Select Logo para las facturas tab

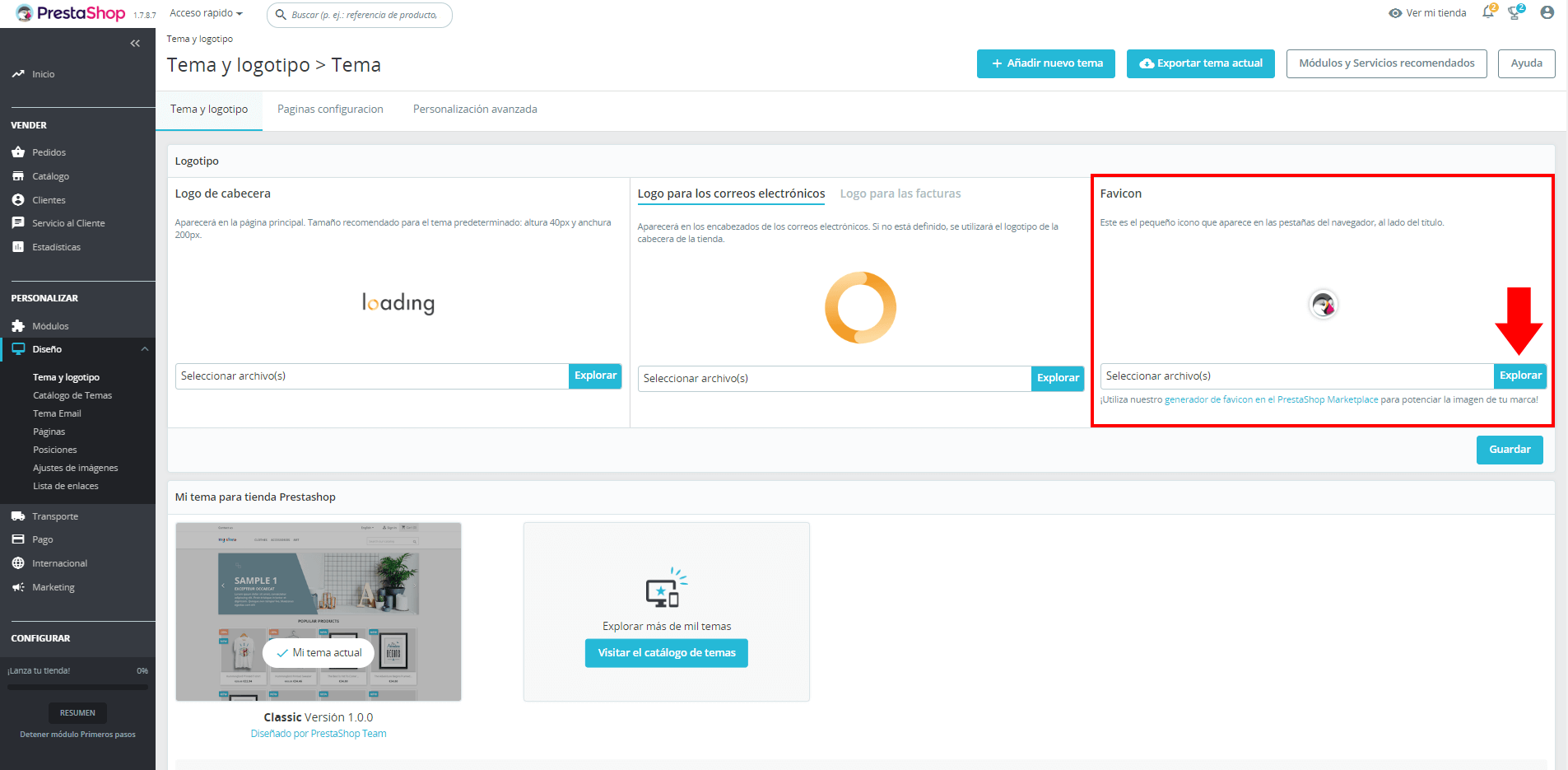point(900,194)
